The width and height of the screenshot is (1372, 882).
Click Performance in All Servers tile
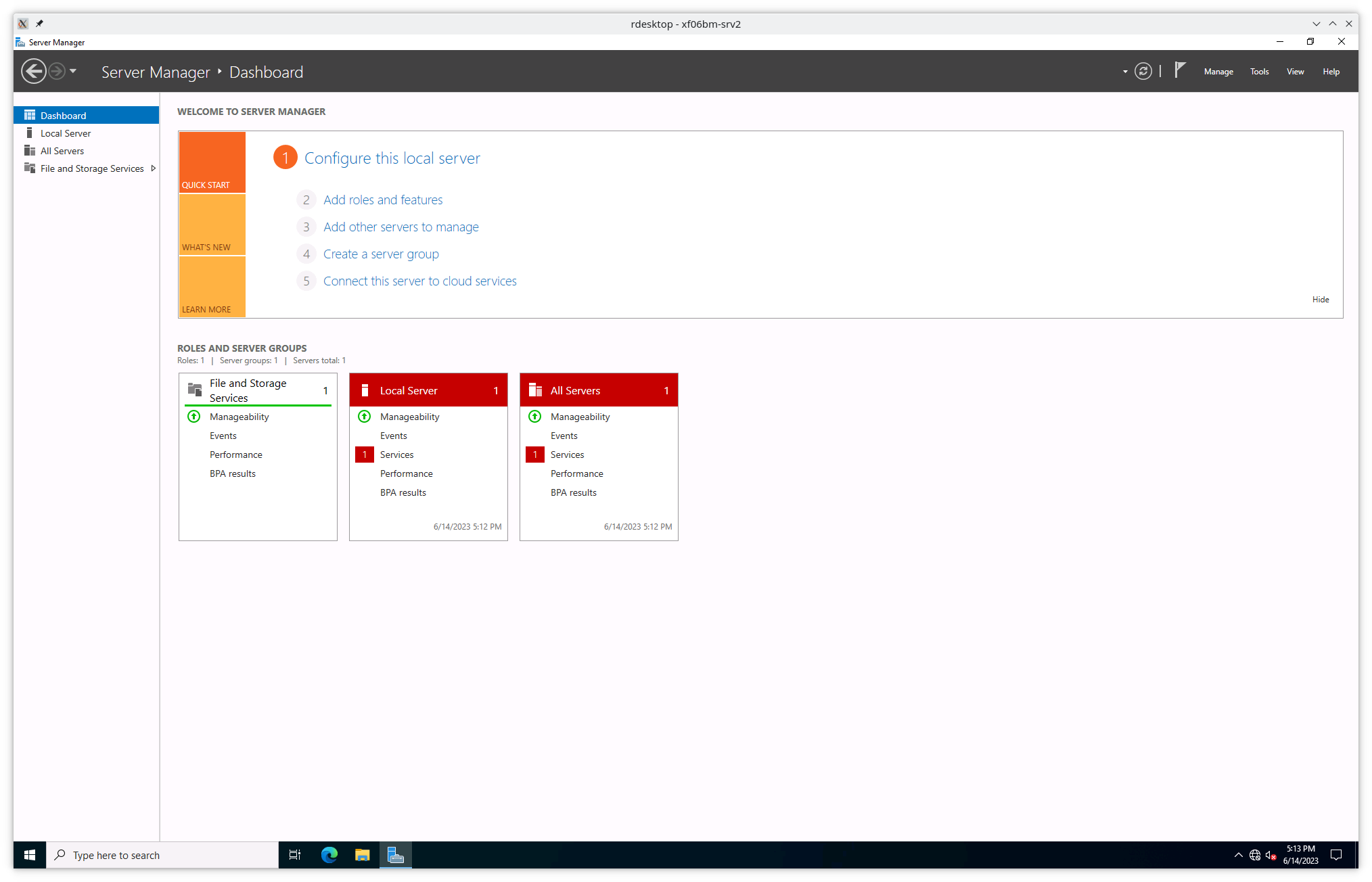click(x=577, y=473)
